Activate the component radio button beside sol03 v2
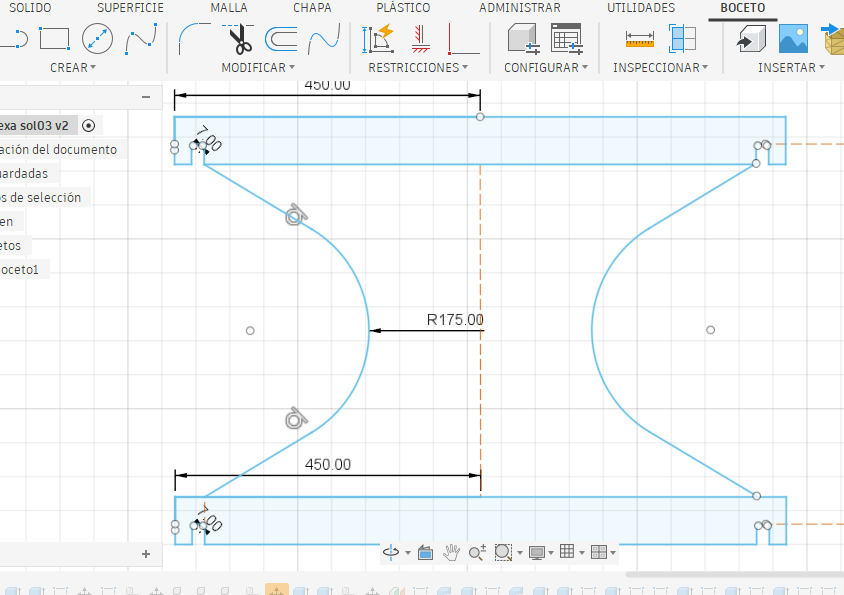The image size is (844, 595). (88, 125)
